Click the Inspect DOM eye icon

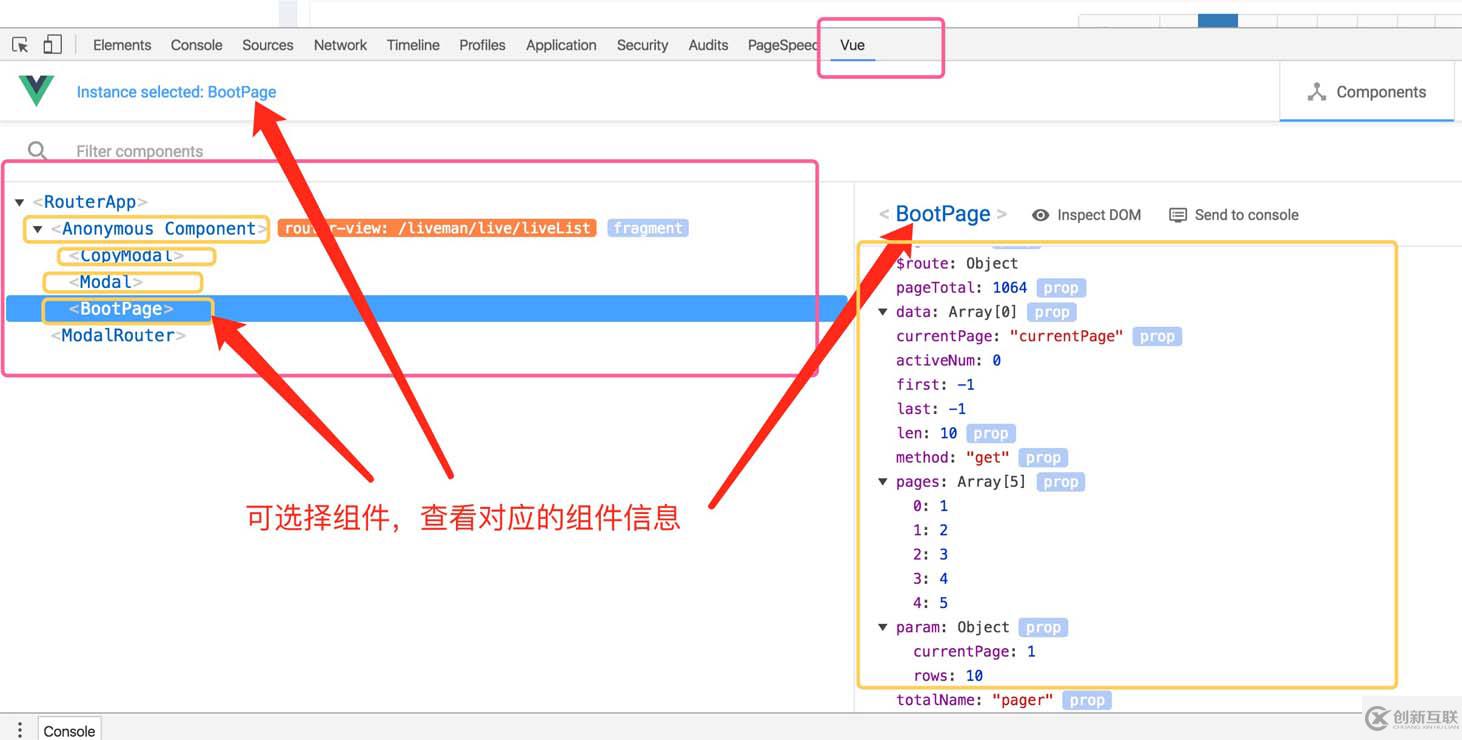(x=1040, y=215)
